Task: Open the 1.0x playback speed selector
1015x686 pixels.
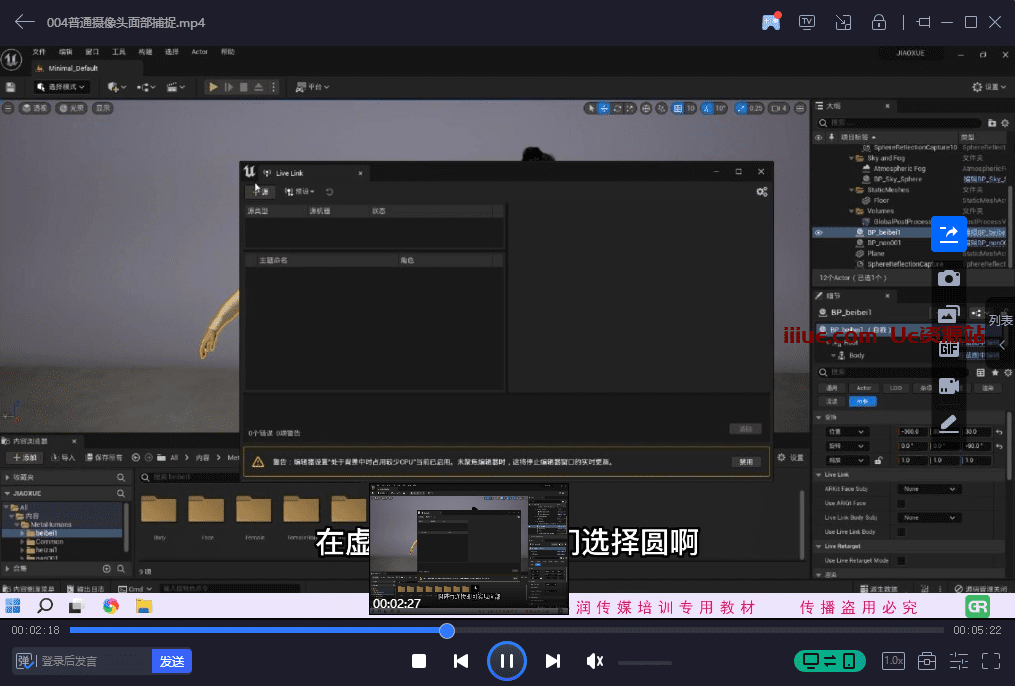Action: pyautogui.click(x=893, y=661)
